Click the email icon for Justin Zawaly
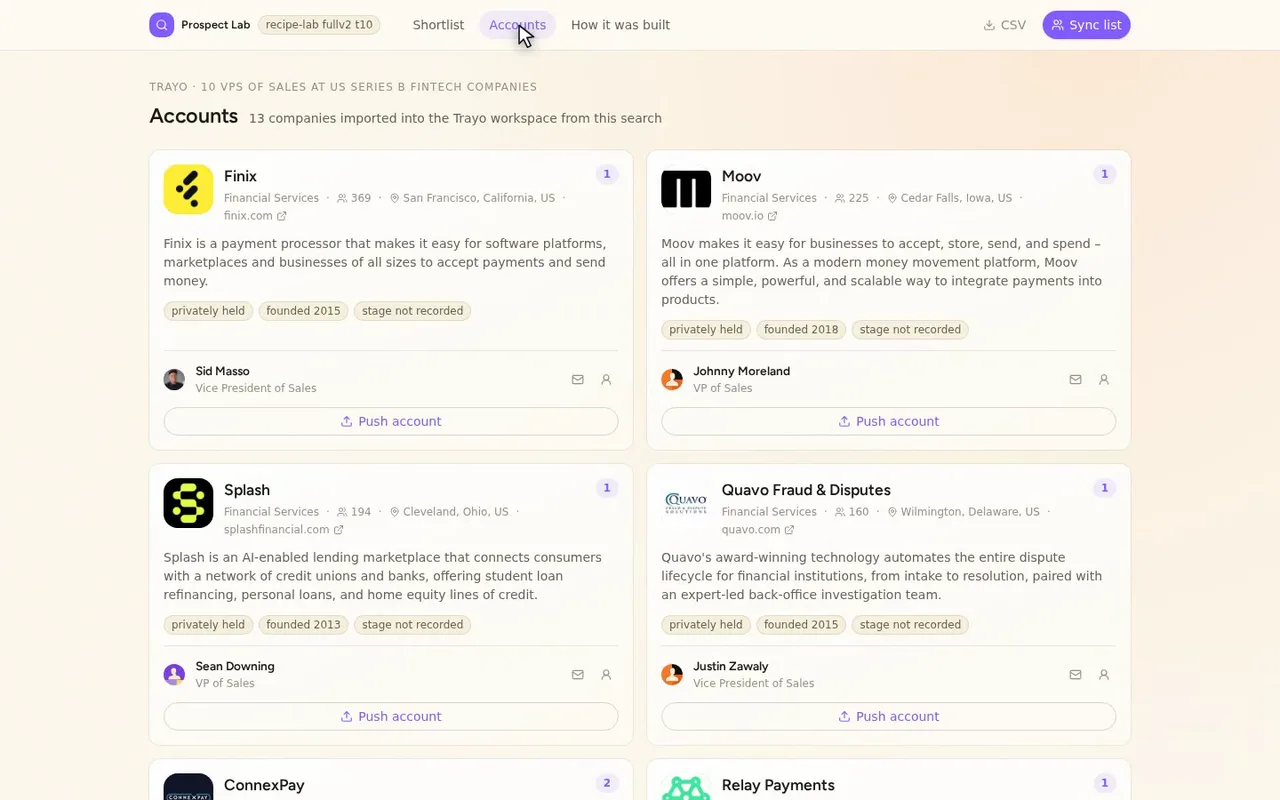This screenshot has width=1280, height=800. pyautogui.click(x=1076, y=675)
